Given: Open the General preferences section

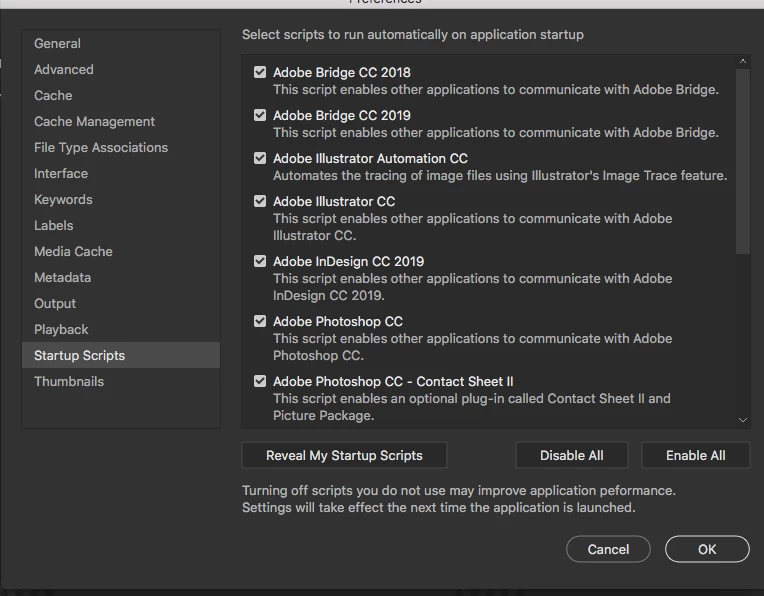Looking at the screenshot, I should [57, 43].
